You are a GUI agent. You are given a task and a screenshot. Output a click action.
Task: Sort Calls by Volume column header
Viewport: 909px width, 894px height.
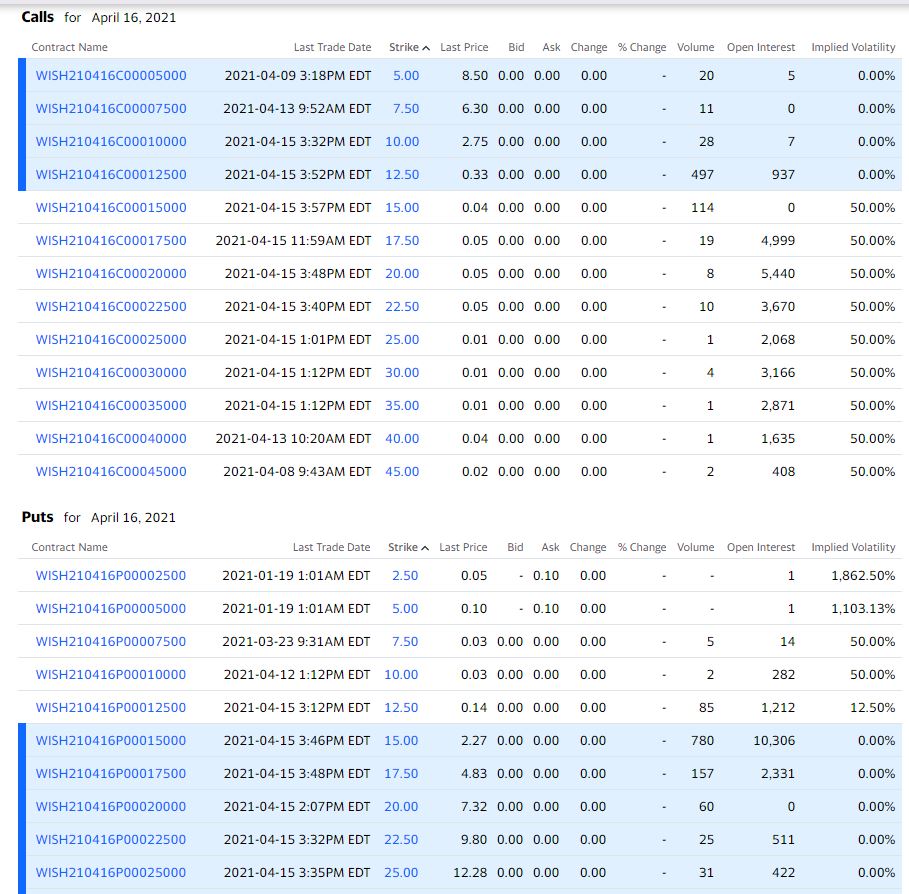(695, 47)
